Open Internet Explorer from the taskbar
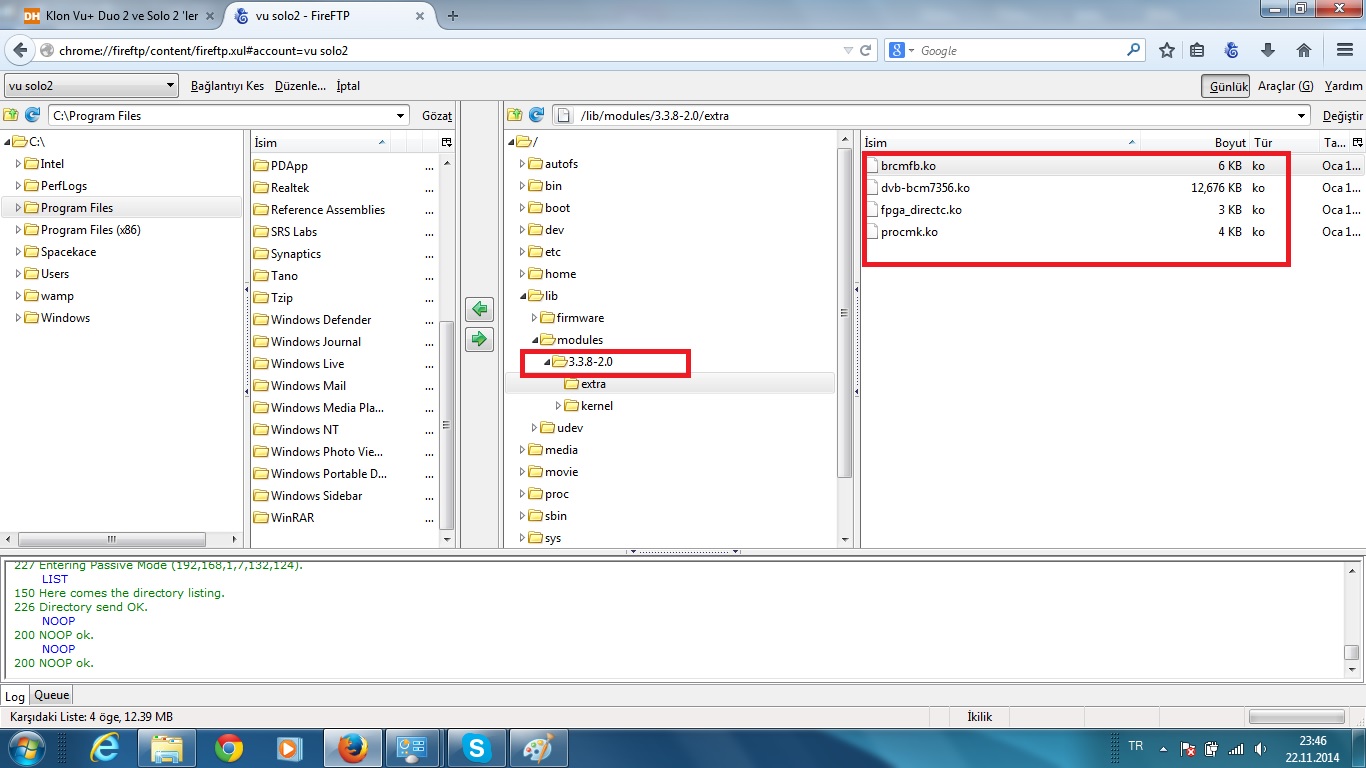The image size is (1366, 768). (x=105, y=747)
